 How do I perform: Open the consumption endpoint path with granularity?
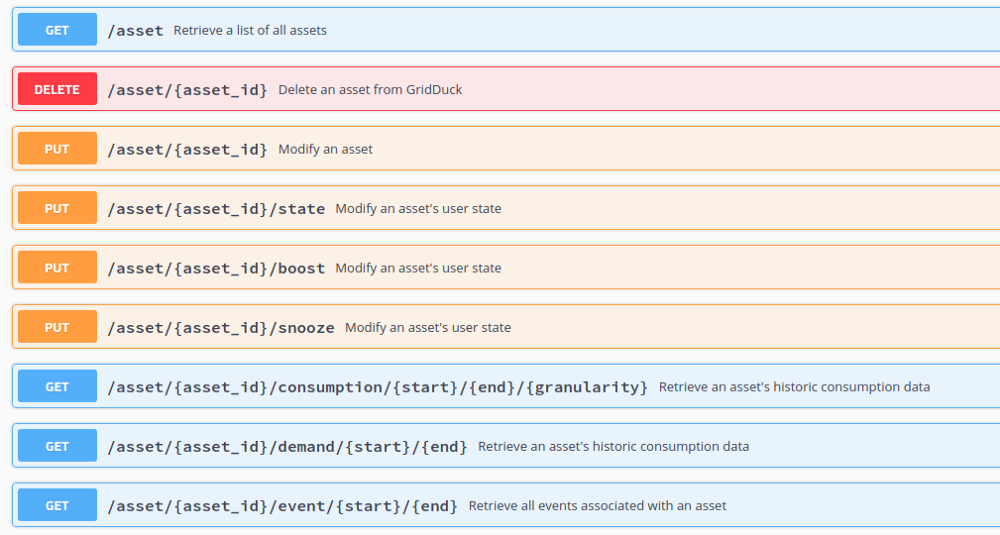(378, 387)
